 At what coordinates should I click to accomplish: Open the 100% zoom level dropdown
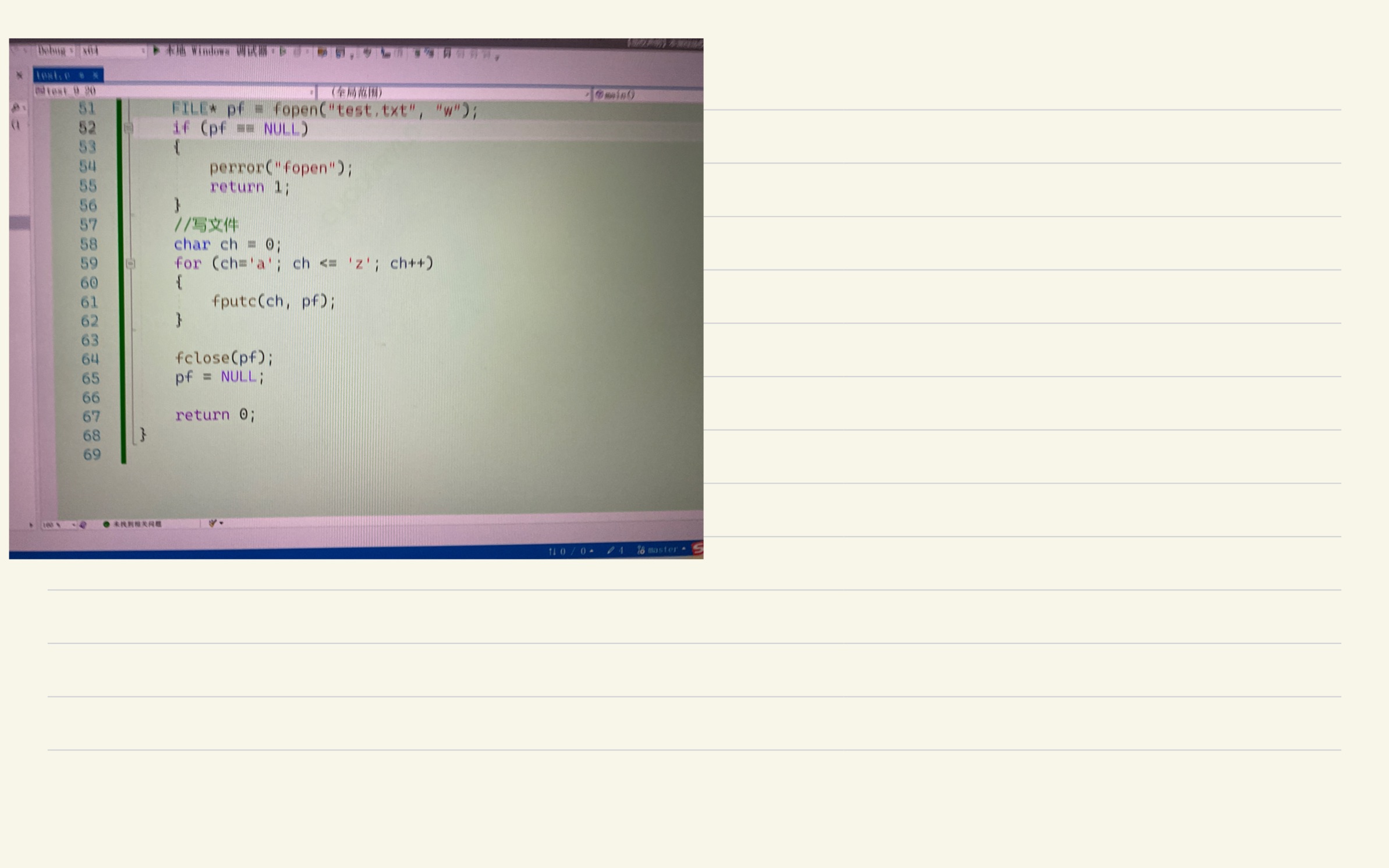coord(58,525)
